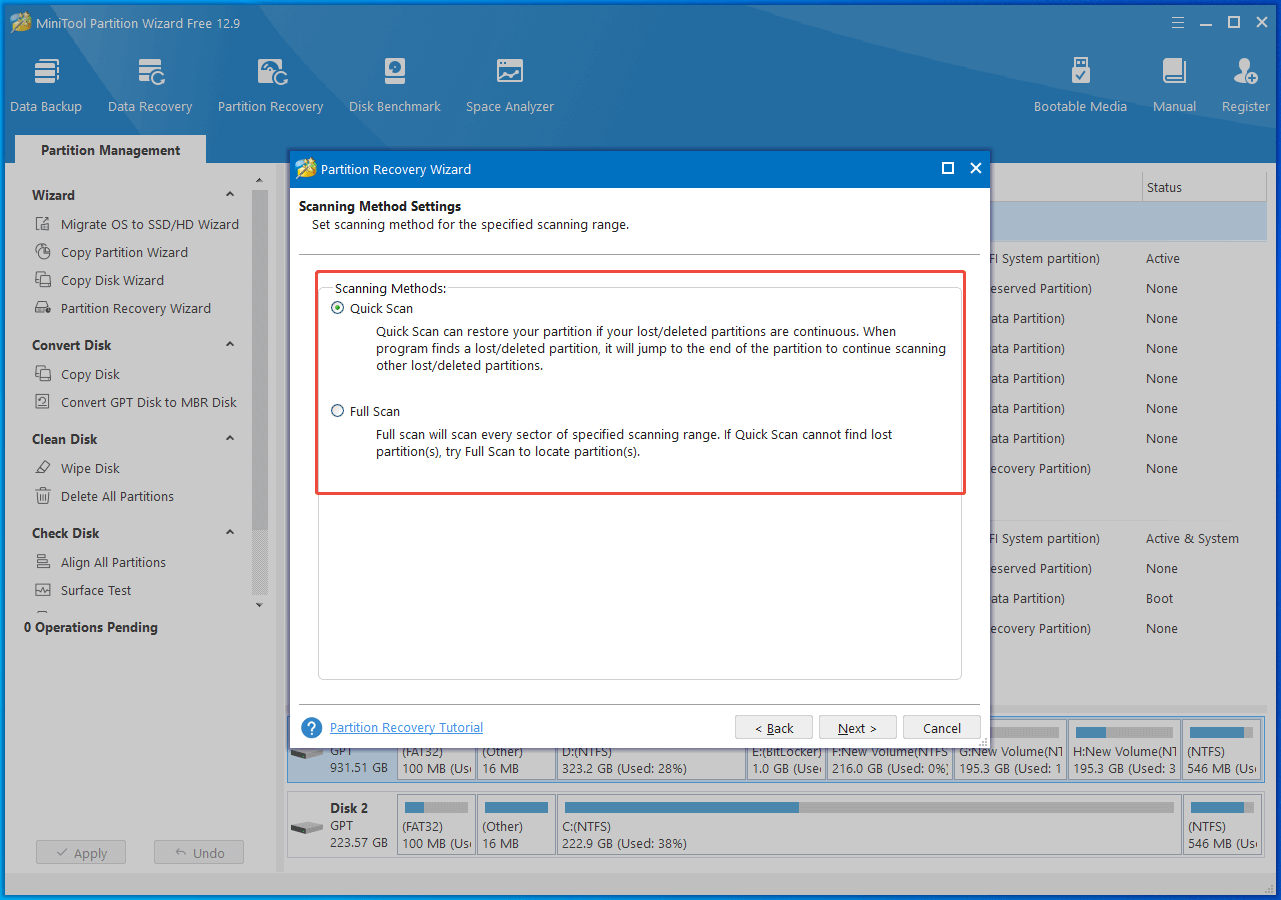
Task: Click the Register icon
Action: pos(1245,85)
